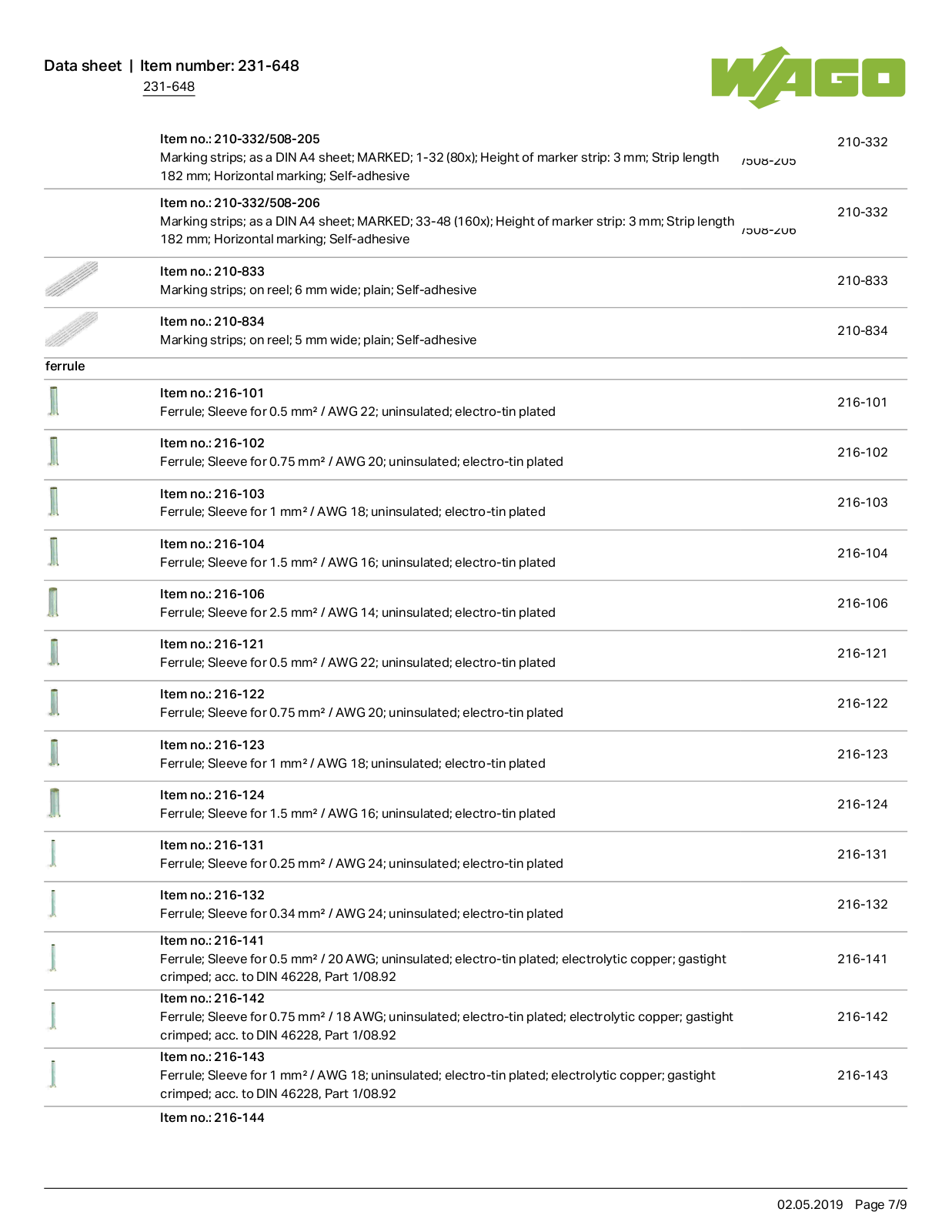Open the 210-834 link in right column
The image size is (952, 1232).
pos(862,331)
